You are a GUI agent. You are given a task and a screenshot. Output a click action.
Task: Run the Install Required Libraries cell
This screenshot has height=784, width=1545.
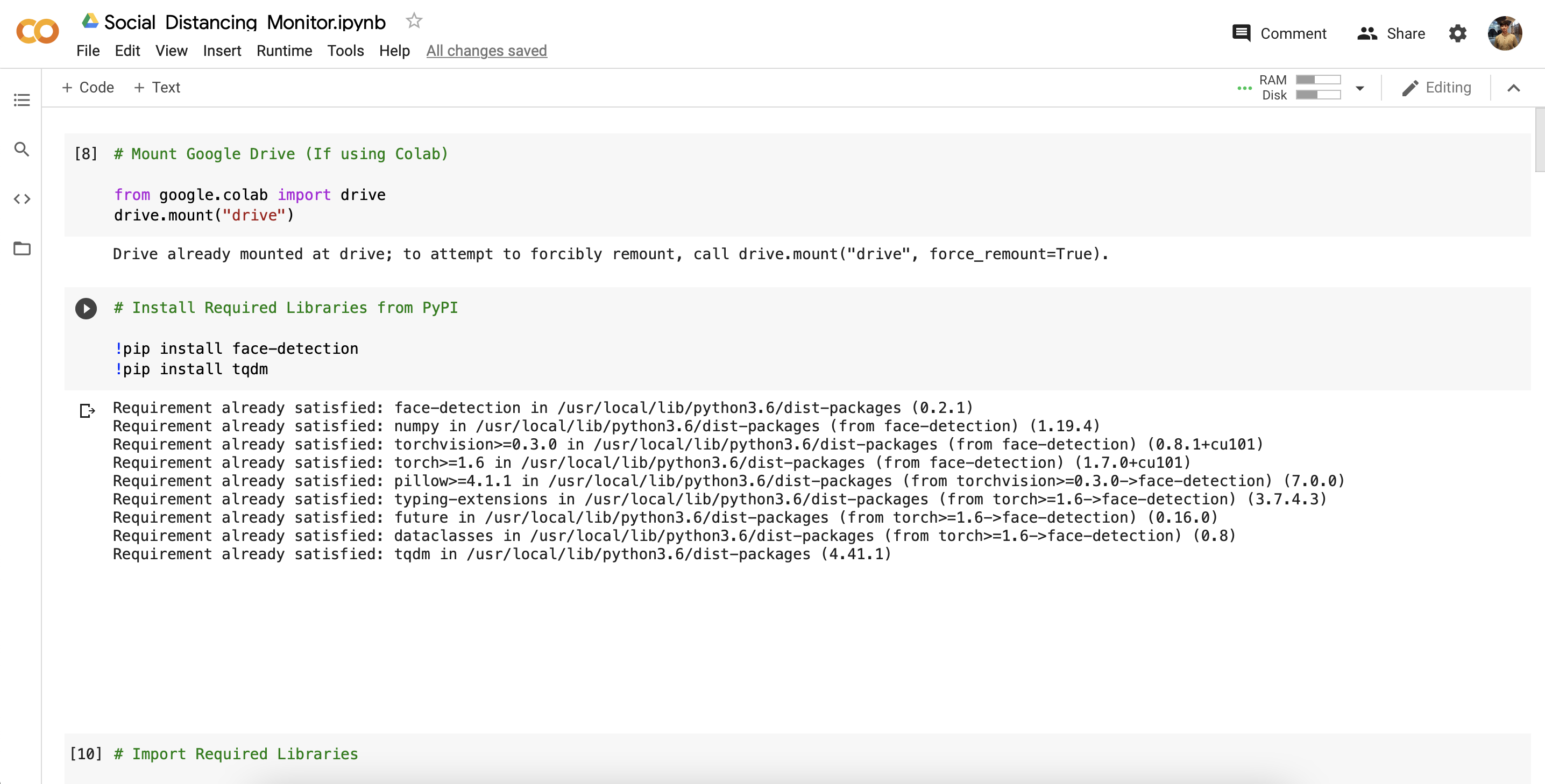point(86,309)
